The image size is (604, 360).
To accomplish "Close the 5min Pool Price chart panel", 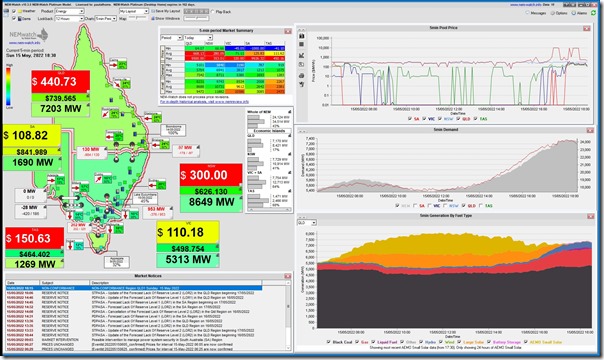I will click(586, 28).
